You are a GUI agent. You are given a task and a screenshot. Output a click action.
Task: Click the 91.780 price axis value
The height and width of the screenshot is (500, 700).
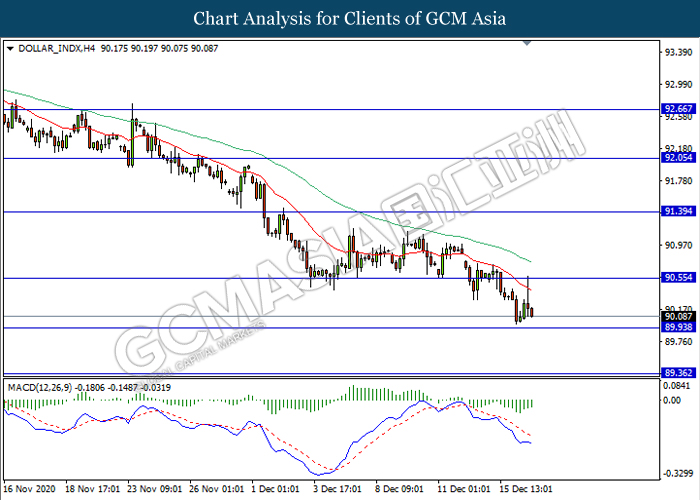(x=679, y=181)
